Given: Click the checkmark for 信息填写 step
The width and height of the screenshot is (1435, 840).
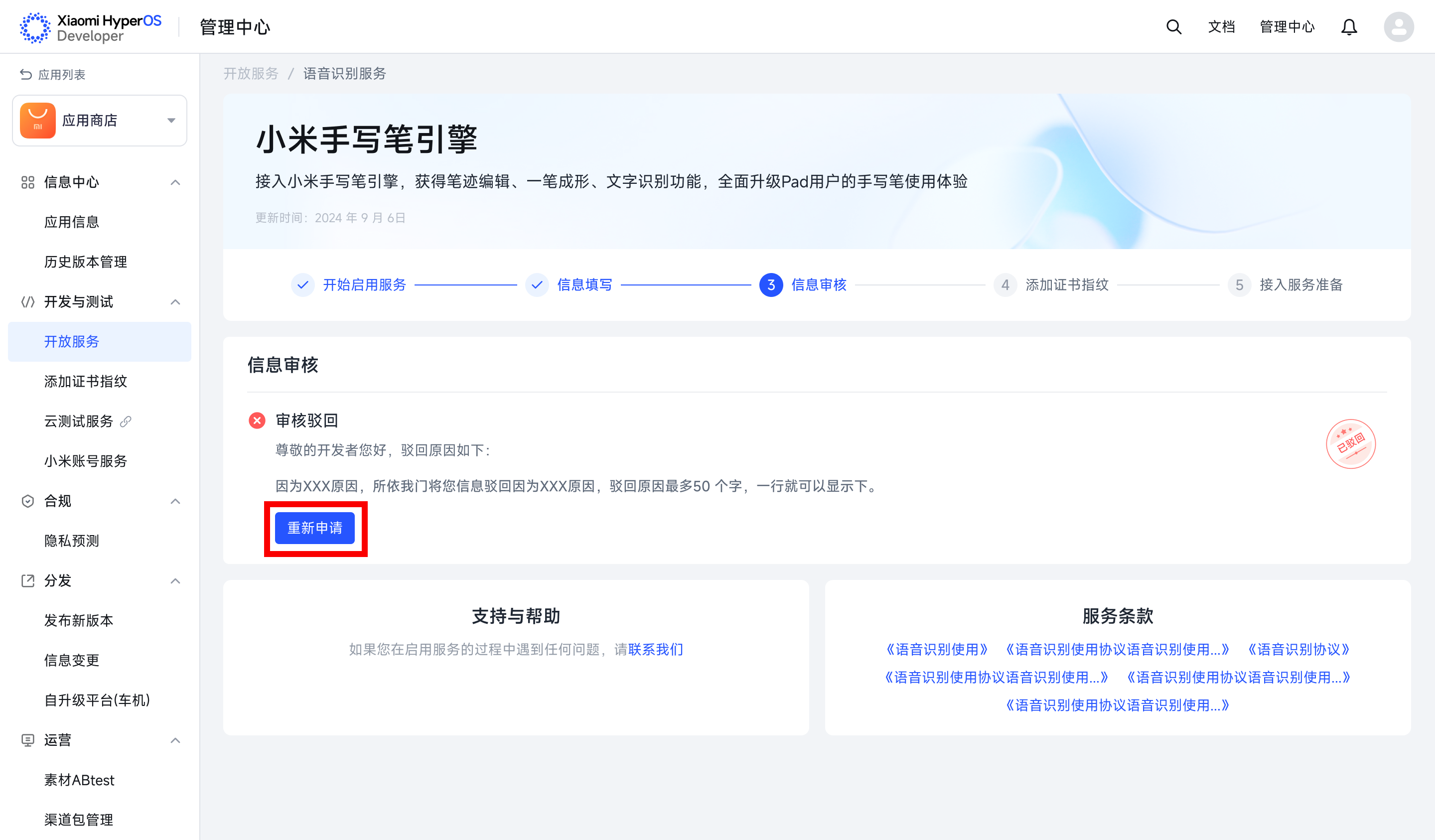Looking at the screenshot, I should (x=537, y=285).
